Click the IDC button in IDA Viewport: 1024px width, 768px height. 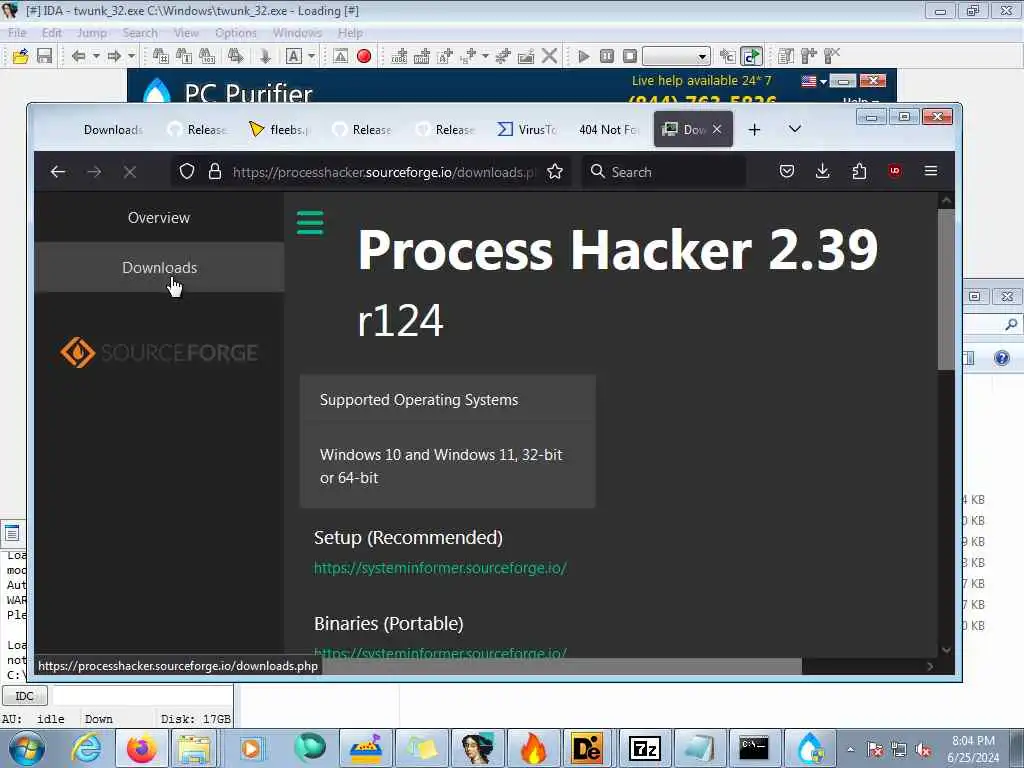(24, 696)
